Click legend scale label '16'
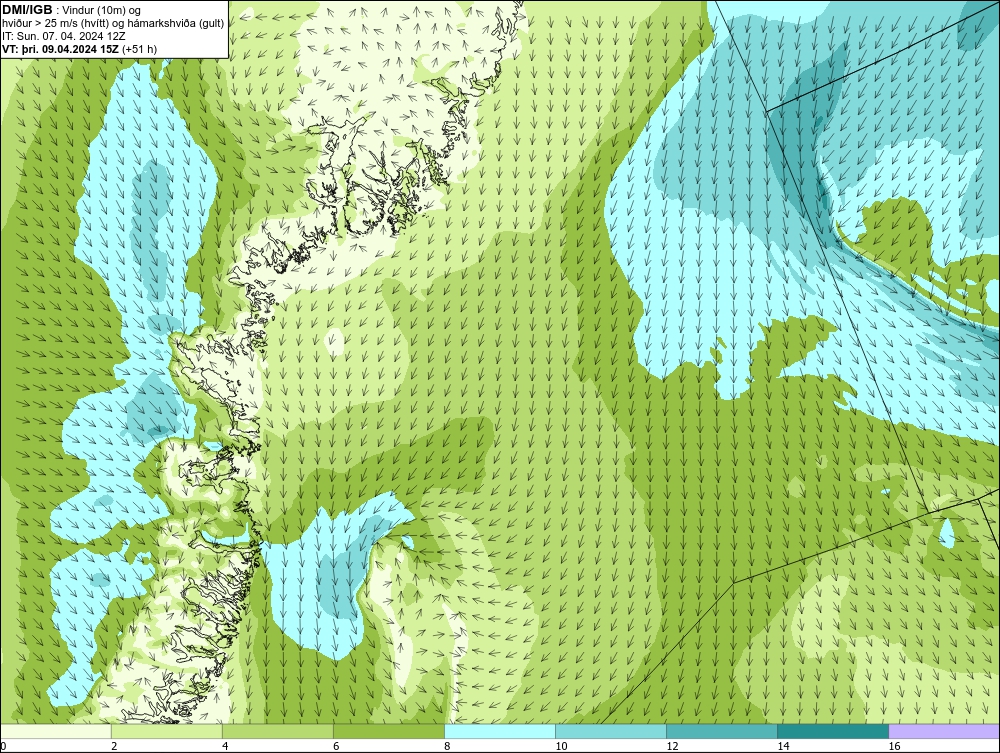The image size is (1000, 753). [894, 747]
